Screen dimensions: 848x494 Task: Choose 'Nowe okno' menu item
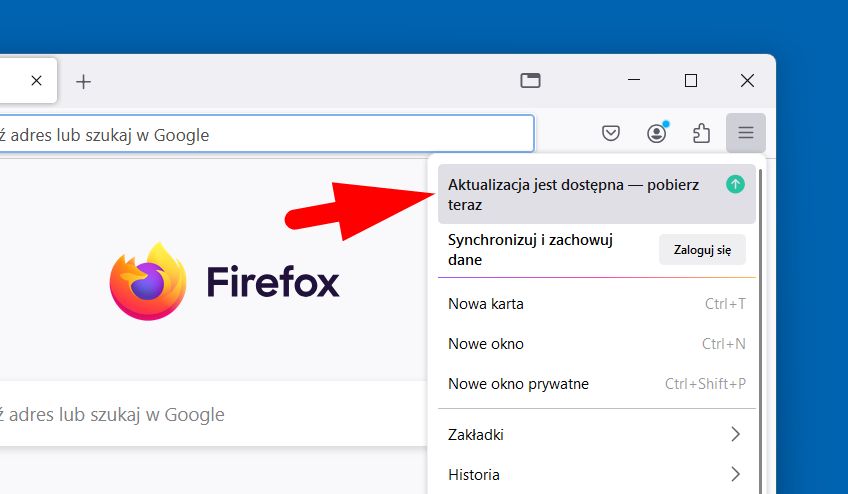pyautogui.click(x=597, y=344)
